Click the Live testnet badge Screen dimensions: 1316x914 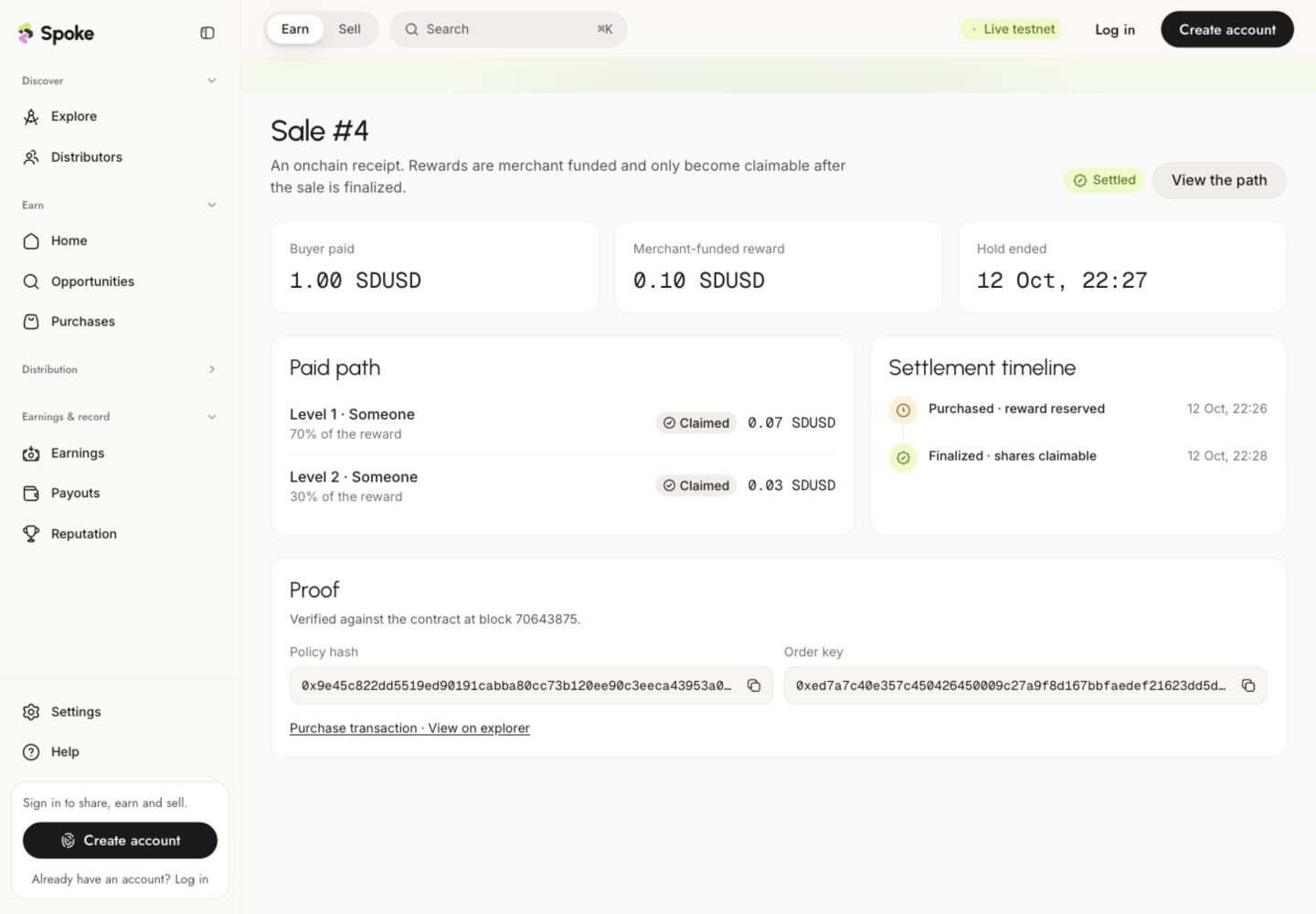point(1012,29)
